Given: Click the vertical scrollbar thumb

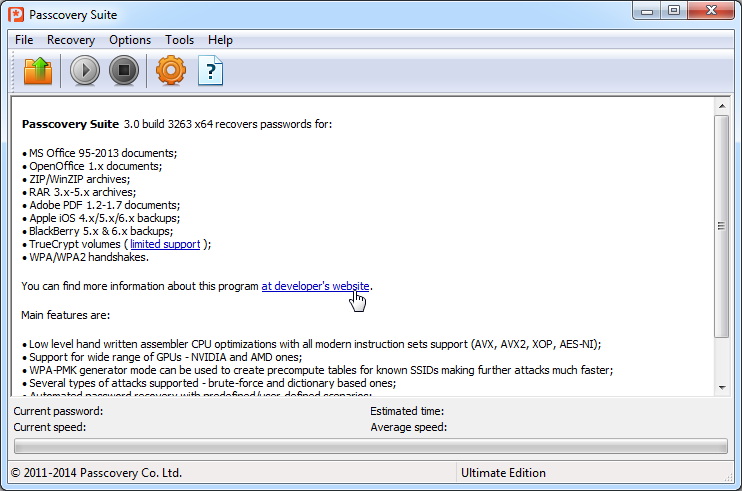Looking at the screenshot, I should pyautogui.click(x=722, y=226).
